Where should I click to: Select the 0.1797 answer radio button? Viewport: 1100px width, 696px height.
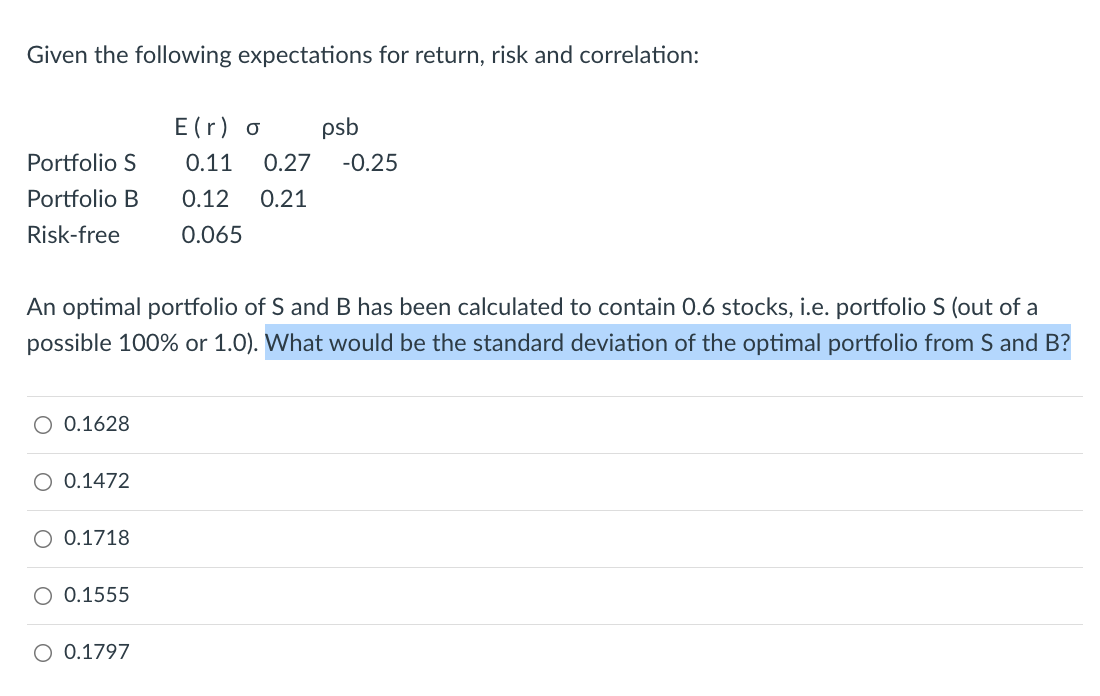point(43,652)
